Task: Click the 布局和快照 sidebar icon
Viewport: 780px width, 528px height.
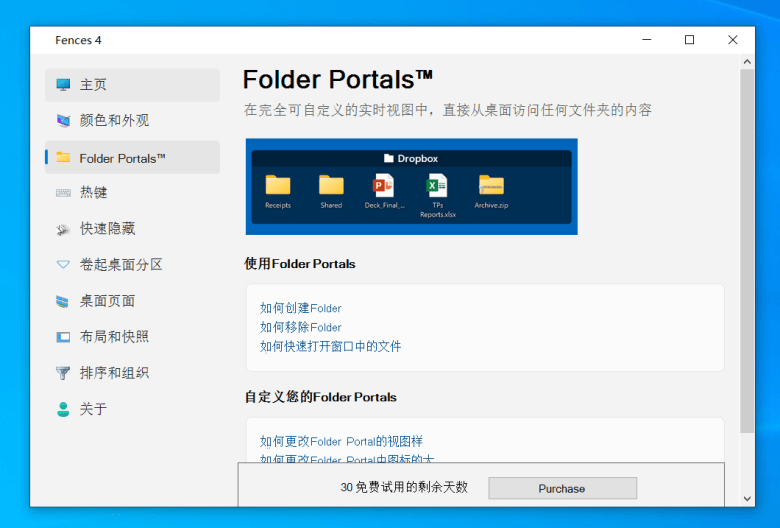Action: (63, 337)
